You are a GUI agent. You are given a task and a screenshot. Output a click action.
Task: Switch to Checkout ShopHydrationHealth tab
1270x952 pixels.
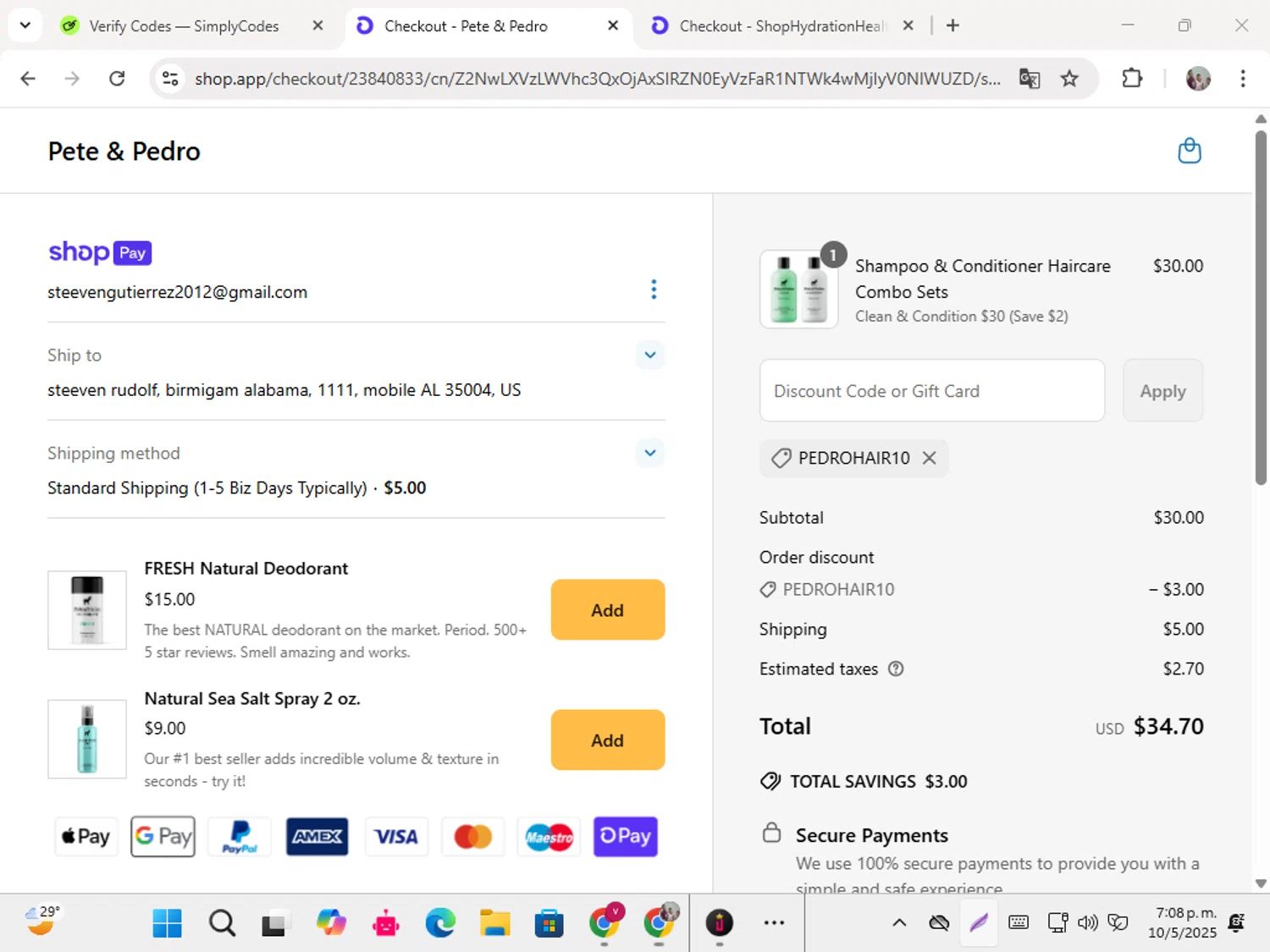[x=781, y=26]
